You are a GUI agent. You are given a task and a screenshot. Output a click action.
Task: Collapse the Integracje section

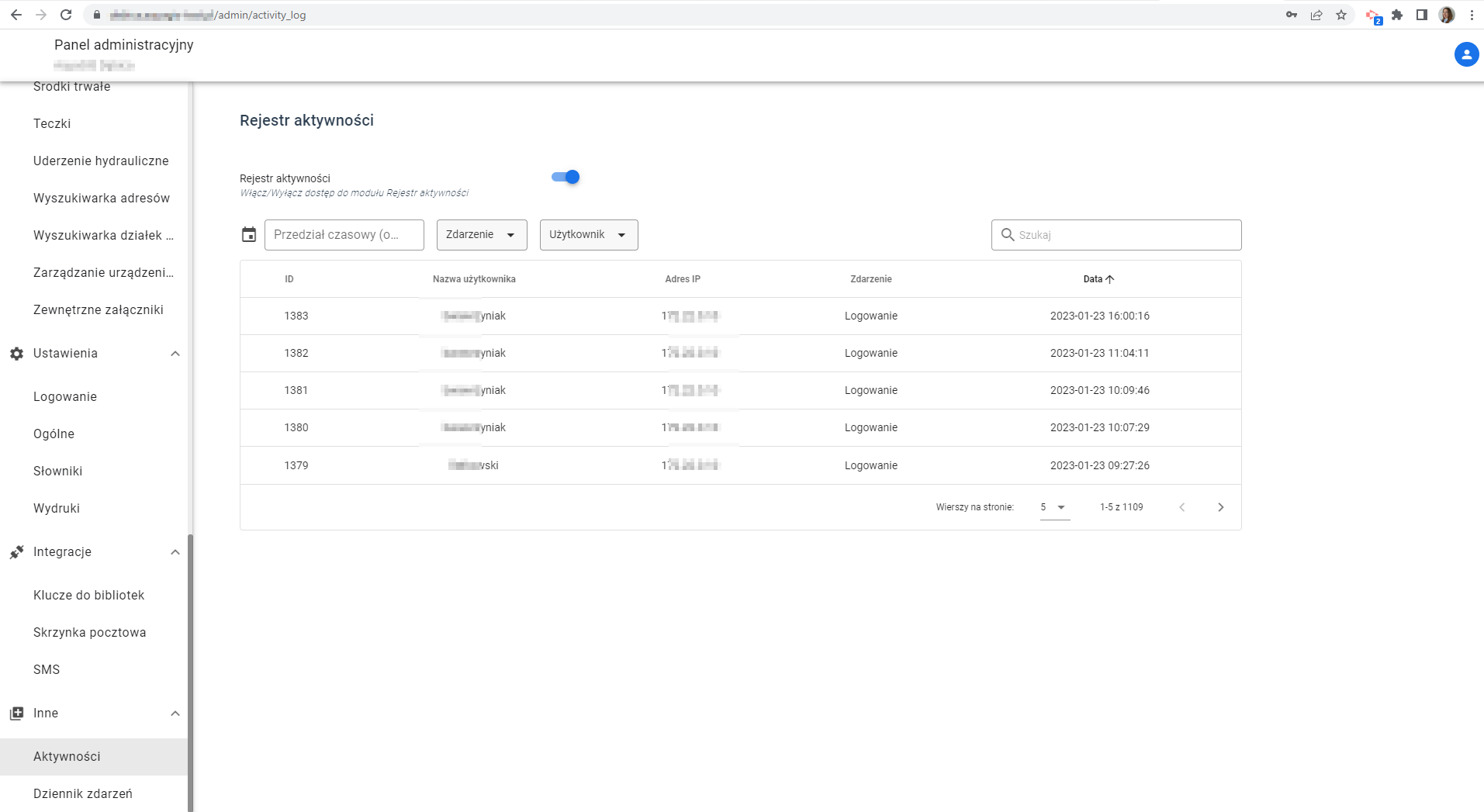click(x=175, y=552)
